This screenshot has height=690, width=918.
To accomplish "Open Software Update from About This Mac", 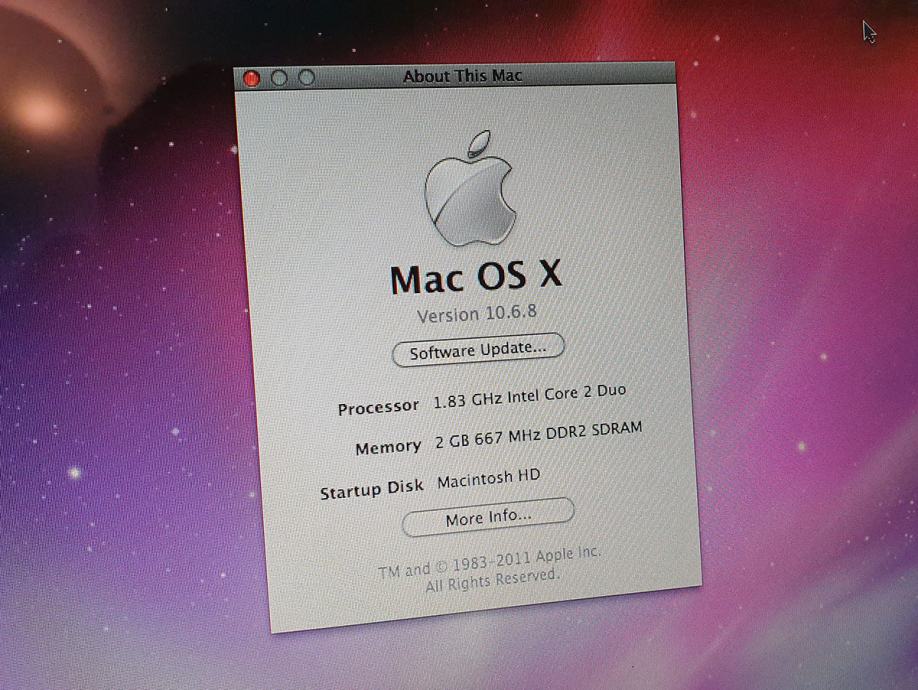I will click(478, 349).
